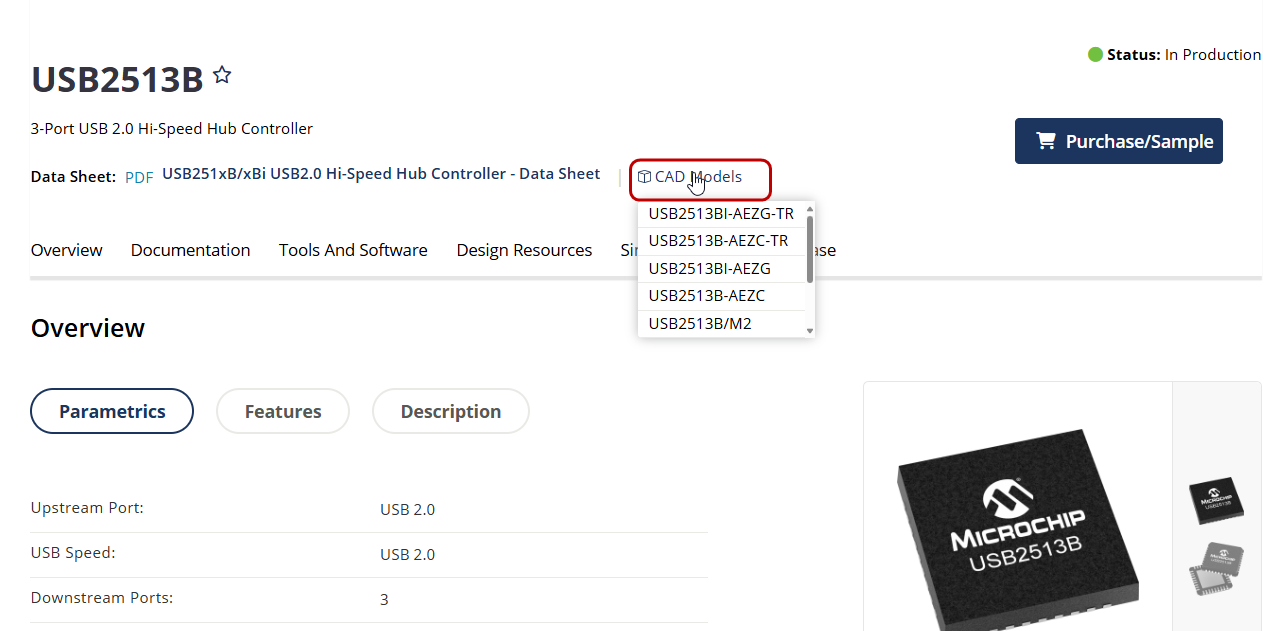The image size is (1284, 631).
Task: Click the CAD Models cube icon
Action: point(645,177)
